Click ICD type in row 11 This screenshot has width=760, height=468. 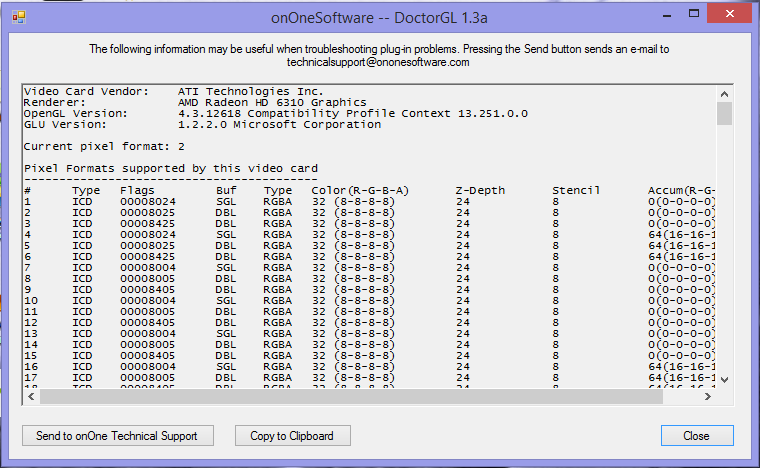[82, 312]
